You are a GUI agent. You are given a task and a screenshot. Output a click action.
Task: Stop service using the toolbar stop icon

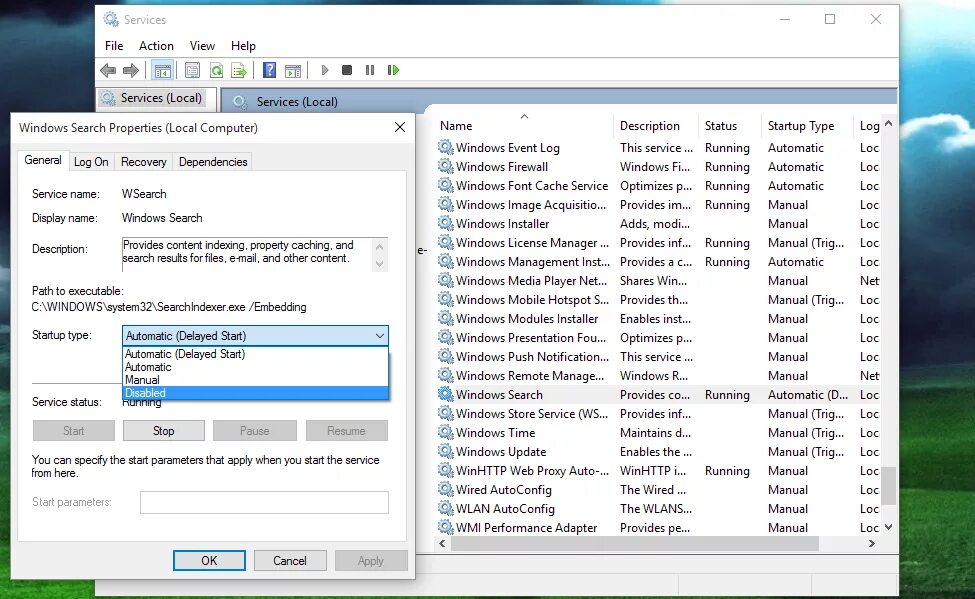click(347, 70)
